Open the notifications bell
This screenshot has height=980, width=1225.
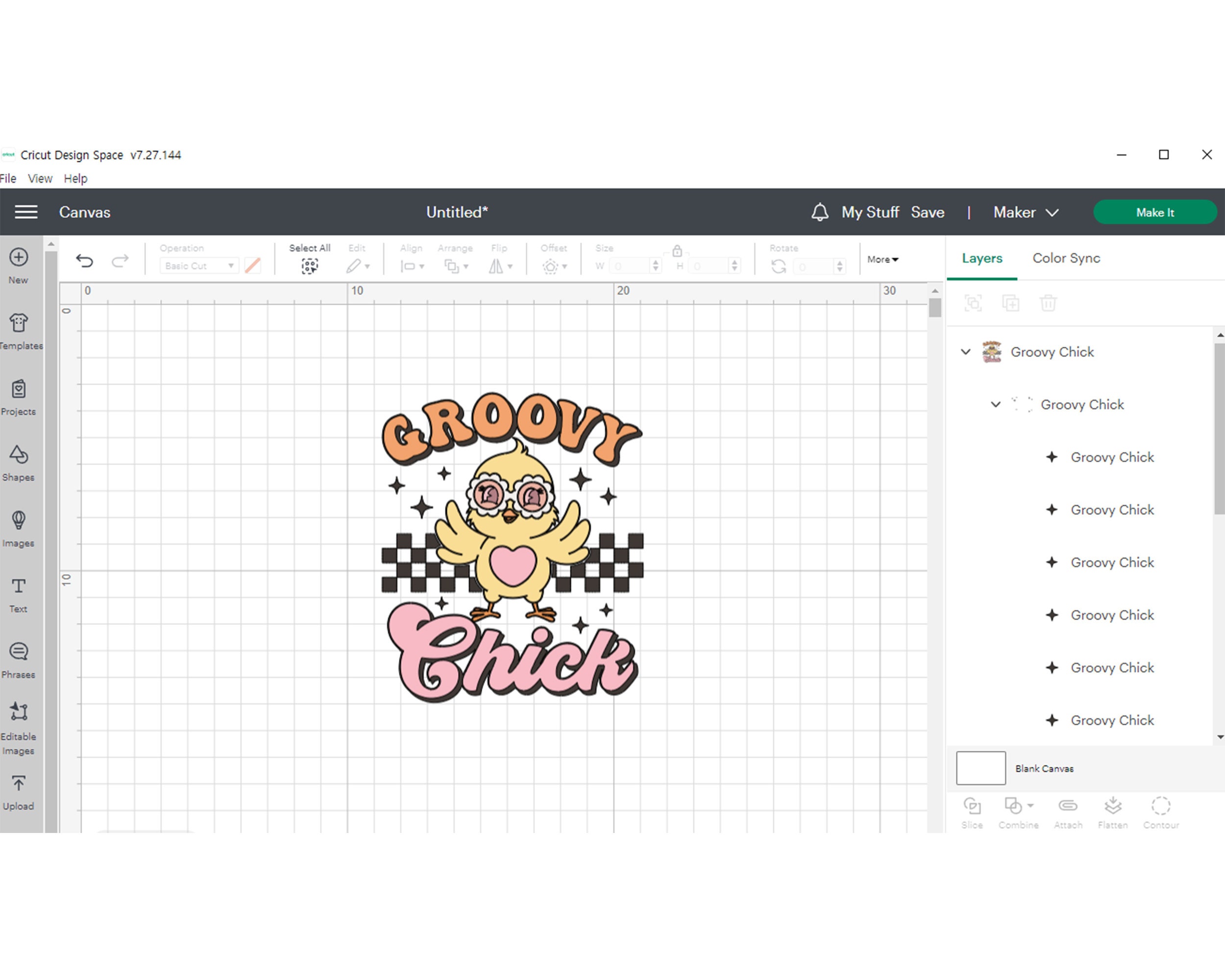pos(820,212)
